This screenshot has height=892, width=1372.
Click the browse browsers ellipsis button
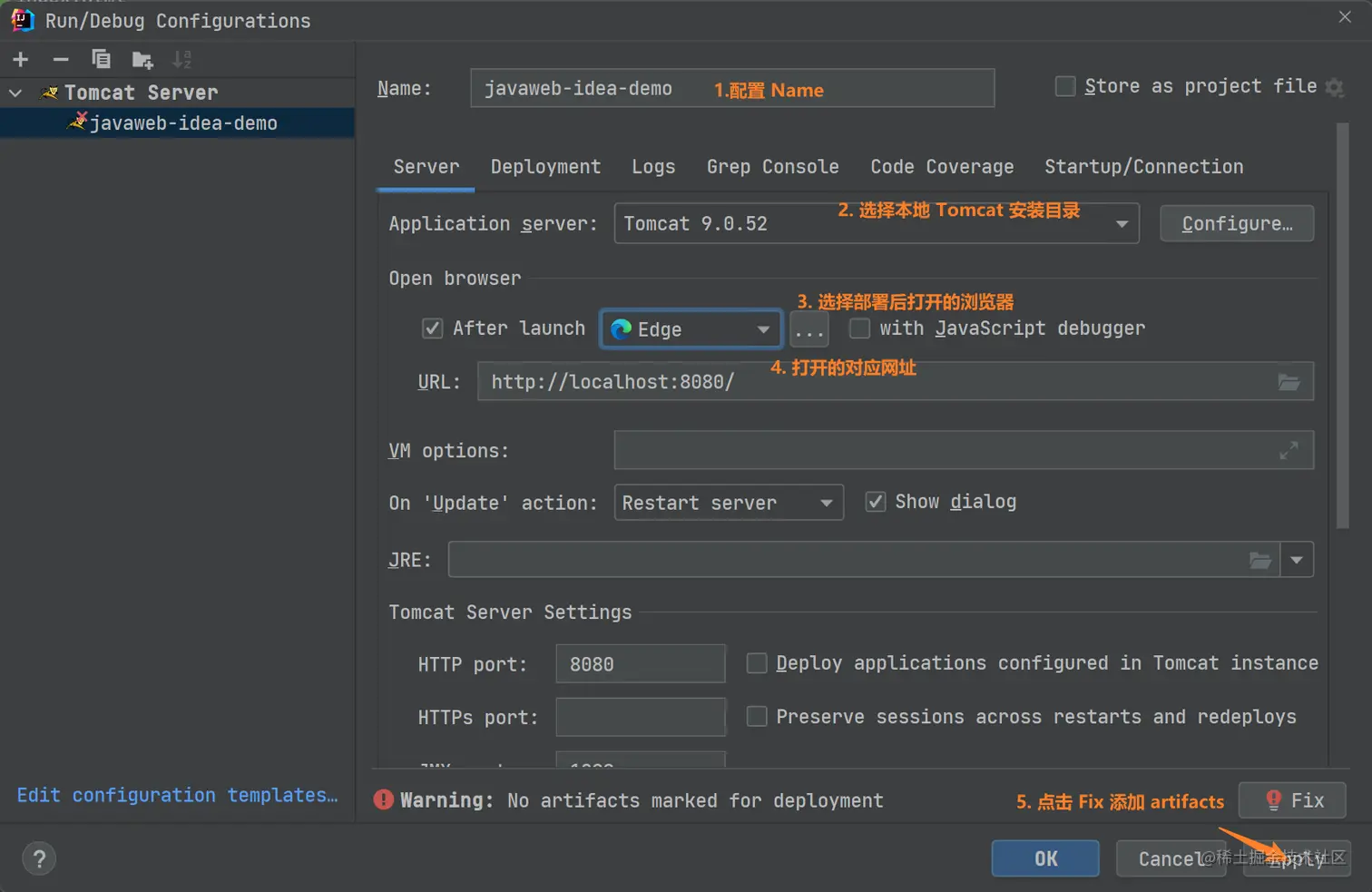808,329
